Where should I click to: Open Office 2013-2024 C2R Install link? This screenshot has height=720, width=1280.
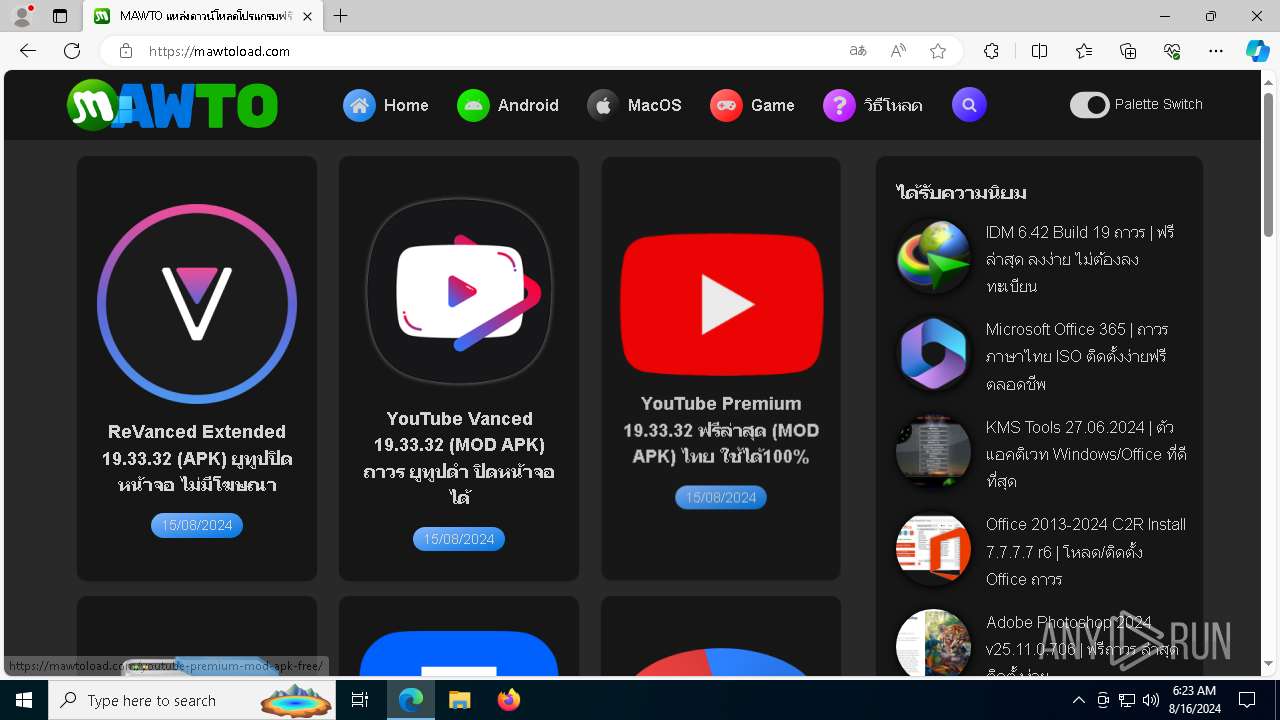point(1085,552)
